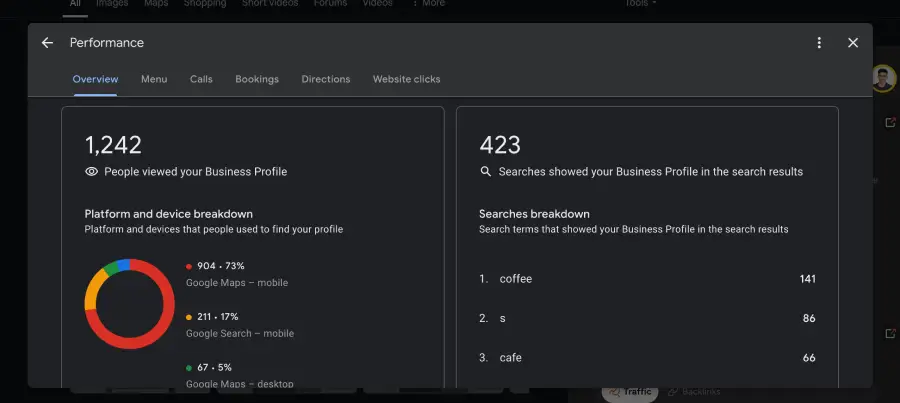Switch to the Menu tab
This screenshot has height=403, width=900.
pyautogui.click(x=154, y=79)
